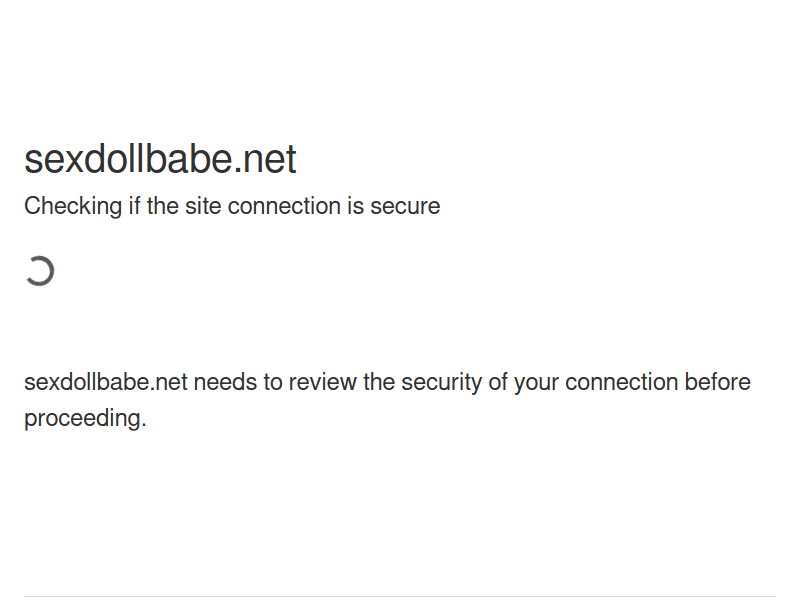The image size is (800, 600).
Task: Click the '.net' part of the large heading
Action: 265,159
